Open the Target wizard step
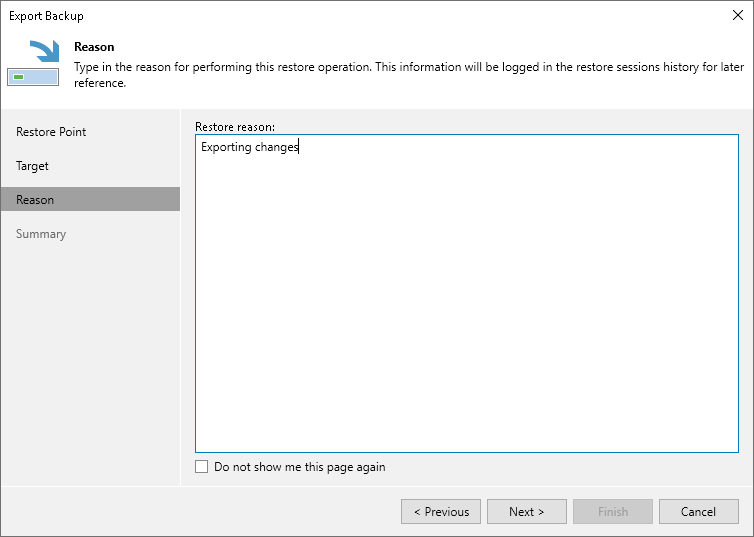754x537 pixels. click(32, 166)
